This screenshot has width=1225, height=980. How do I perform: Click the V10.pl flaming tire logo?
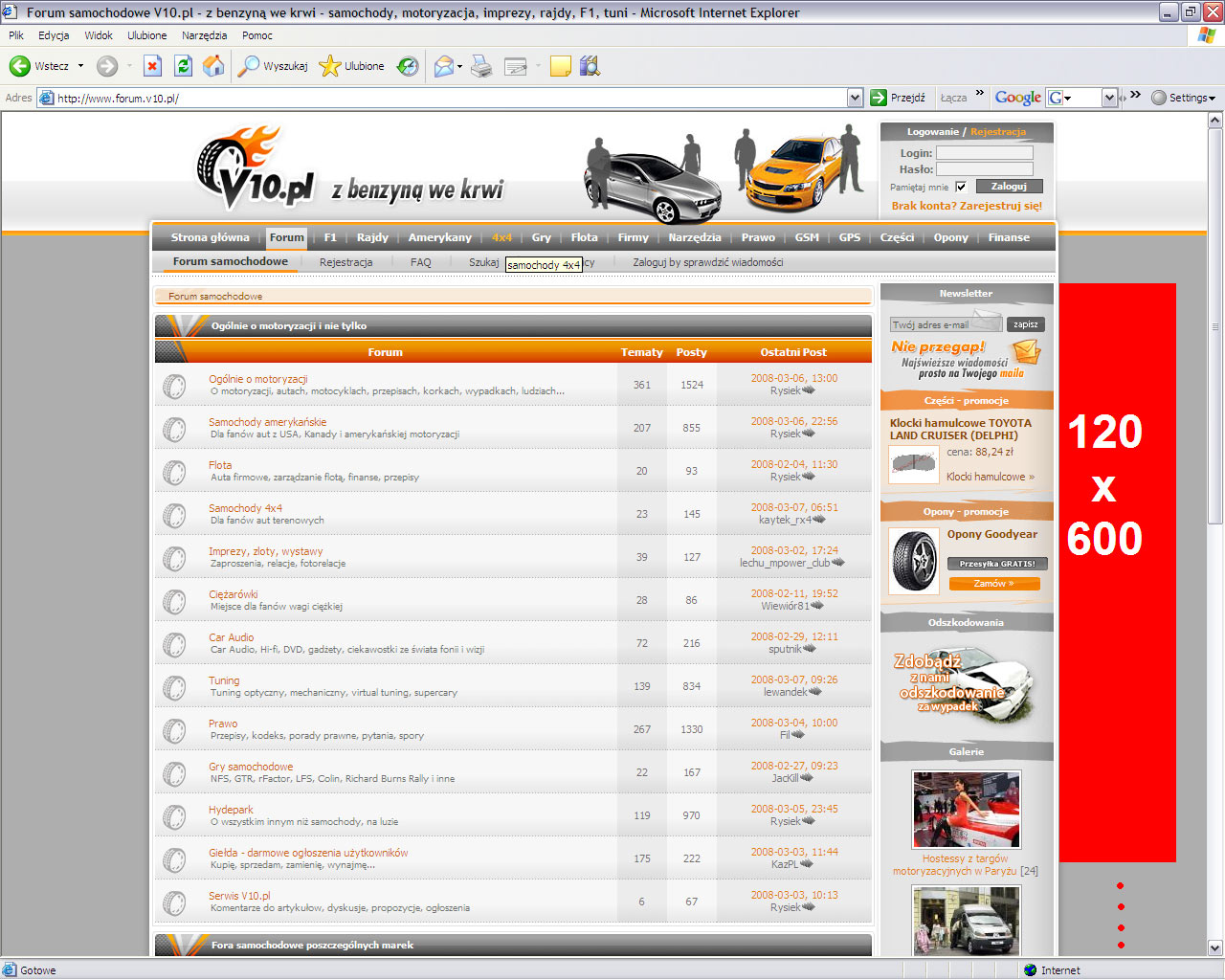(255, 168)
